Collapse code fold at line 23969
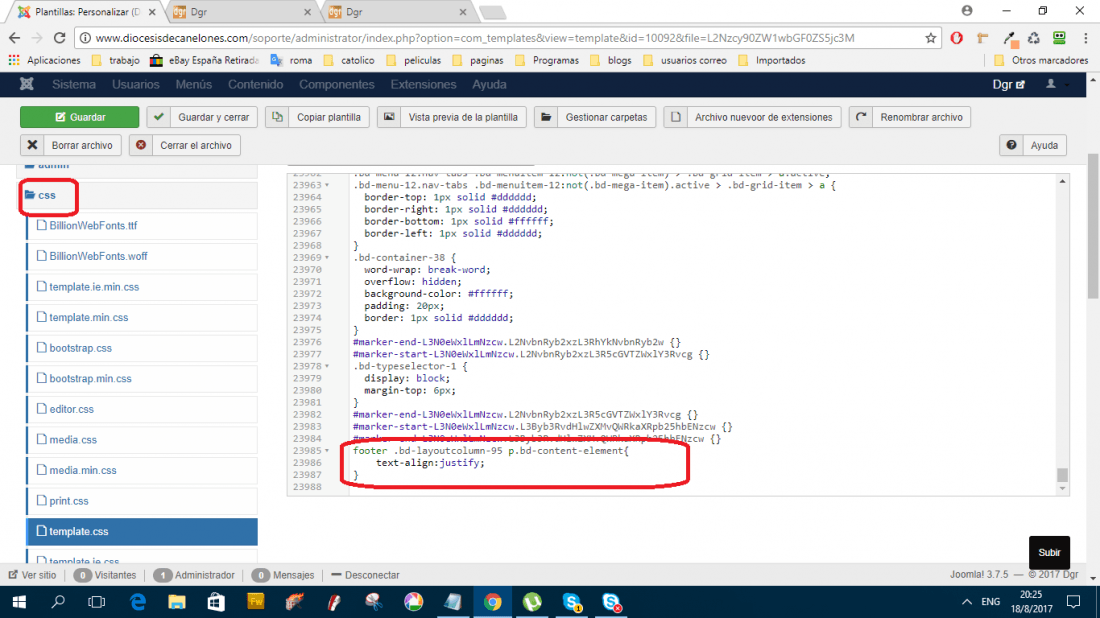This screenshot has width=1100, height=618. pyautogui.click(x=327, y=257)
